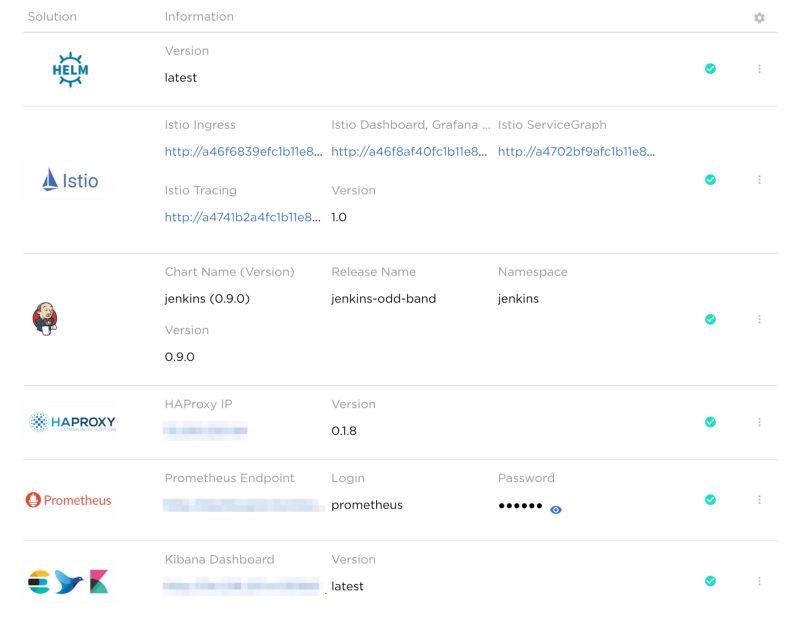The height and width of the screenshot is (628, 800).
Task: Open table settings gear icon
Action: 759,18
